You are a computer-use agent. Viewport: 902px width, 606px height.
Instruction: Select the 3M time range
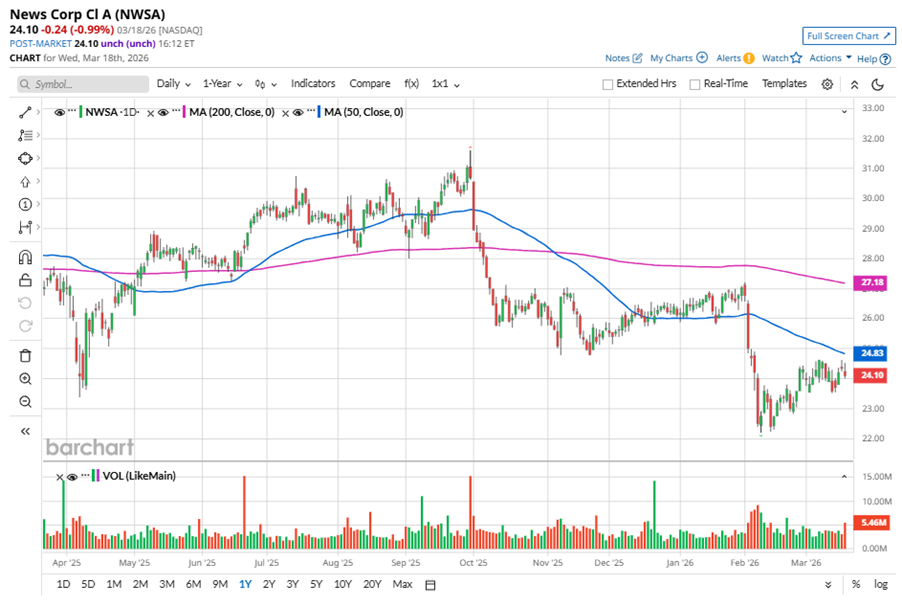(x=167, y=584)
